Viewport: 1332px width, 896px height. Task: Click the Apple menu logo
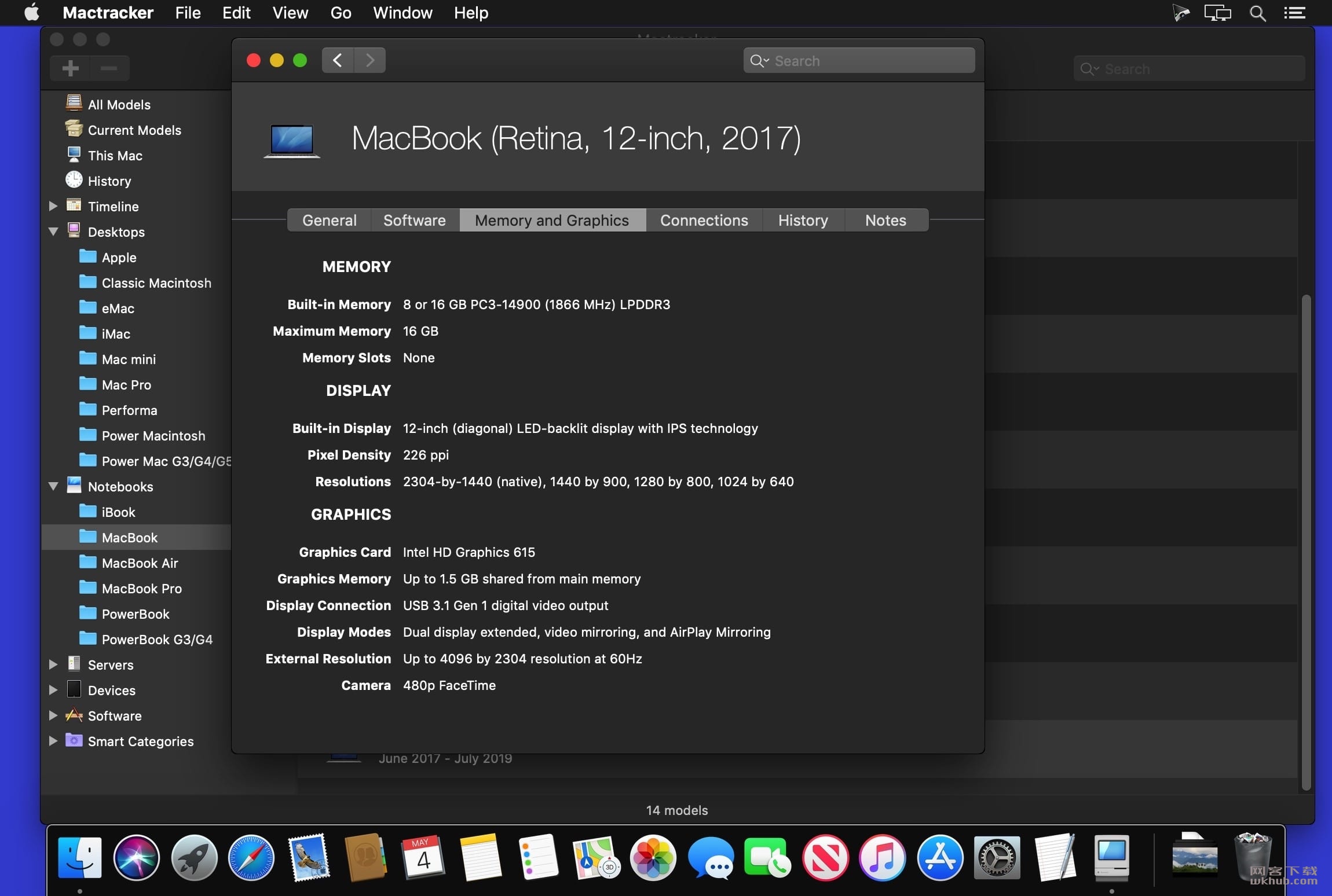pos(32,12)
